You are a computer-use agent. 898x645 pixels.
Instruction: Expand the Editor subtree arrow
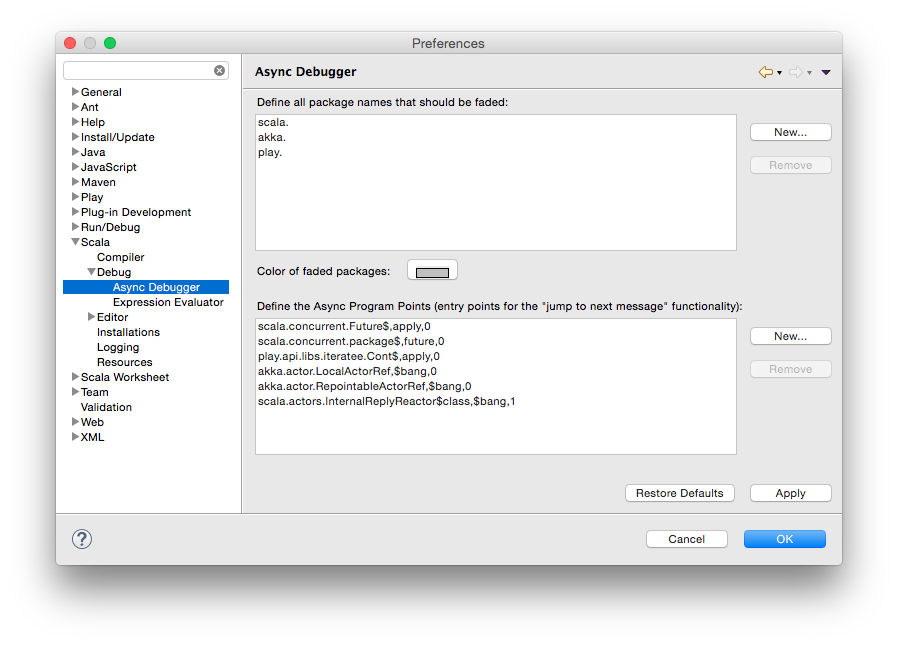tap(91, 317)
